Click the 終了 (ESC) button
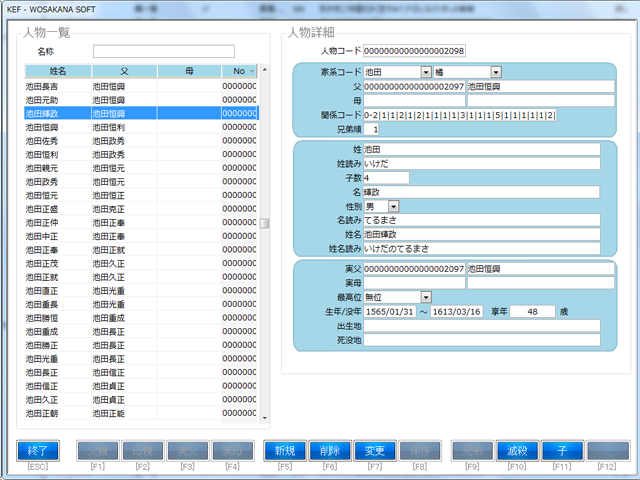The height and width of the screenshot is (480, 640). pyautogui.click(x=38, y=451)
